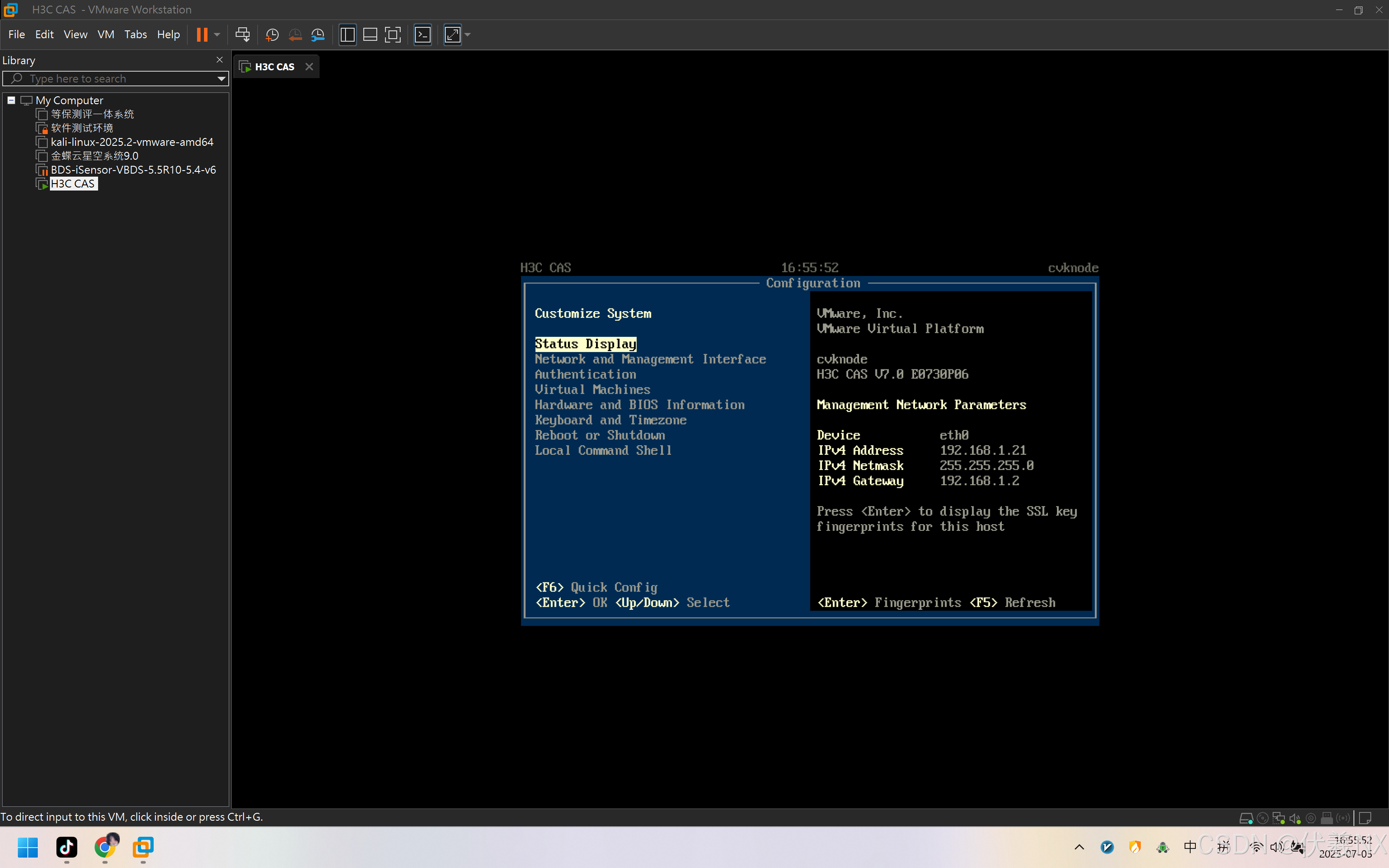
Task: Toggle the tabs thumbnail bar
Action: pos(370,34)
